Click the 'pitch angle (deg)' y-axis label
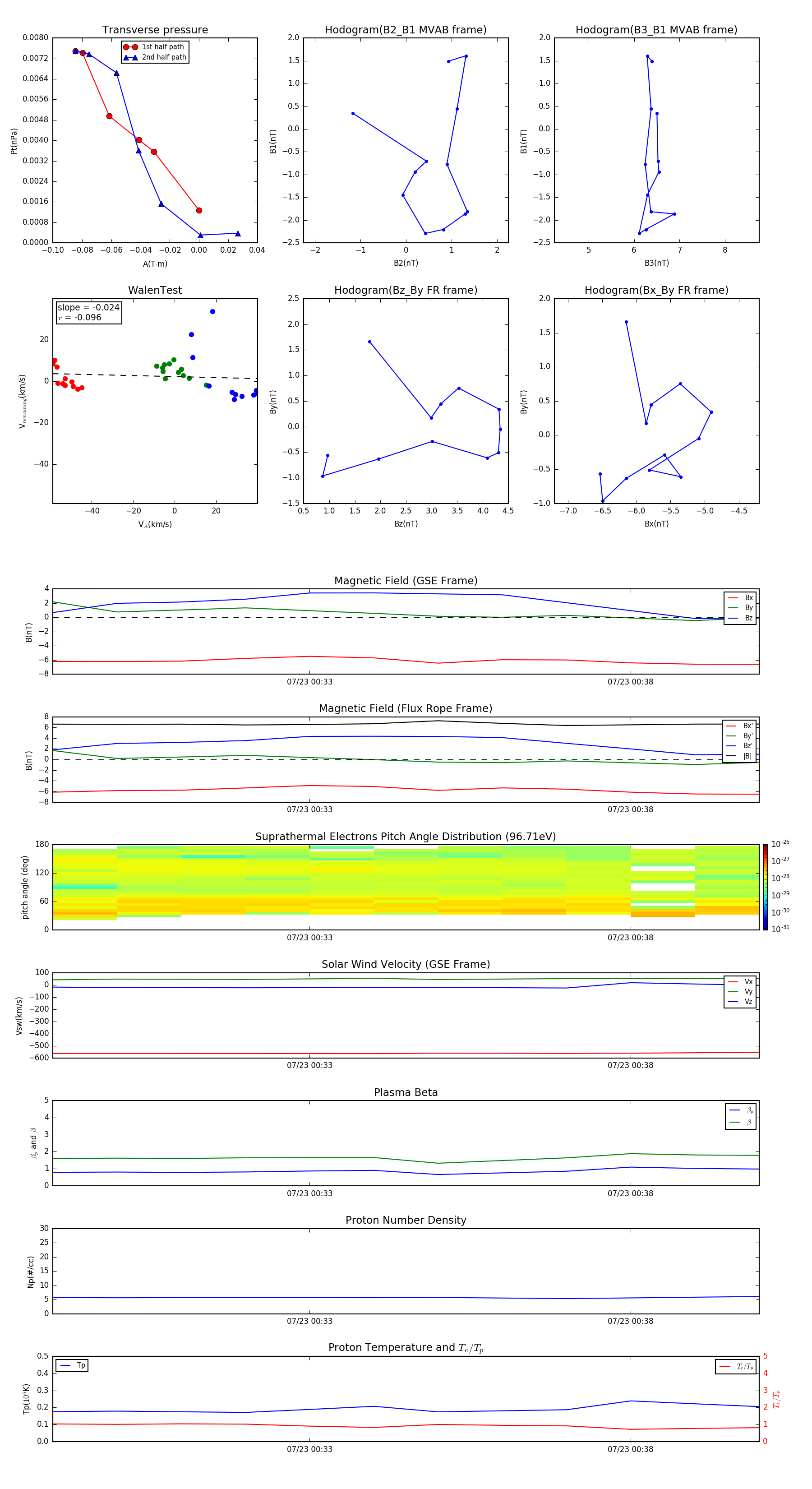Screen dimensions: 812x1489 click(x=25, y=887)
